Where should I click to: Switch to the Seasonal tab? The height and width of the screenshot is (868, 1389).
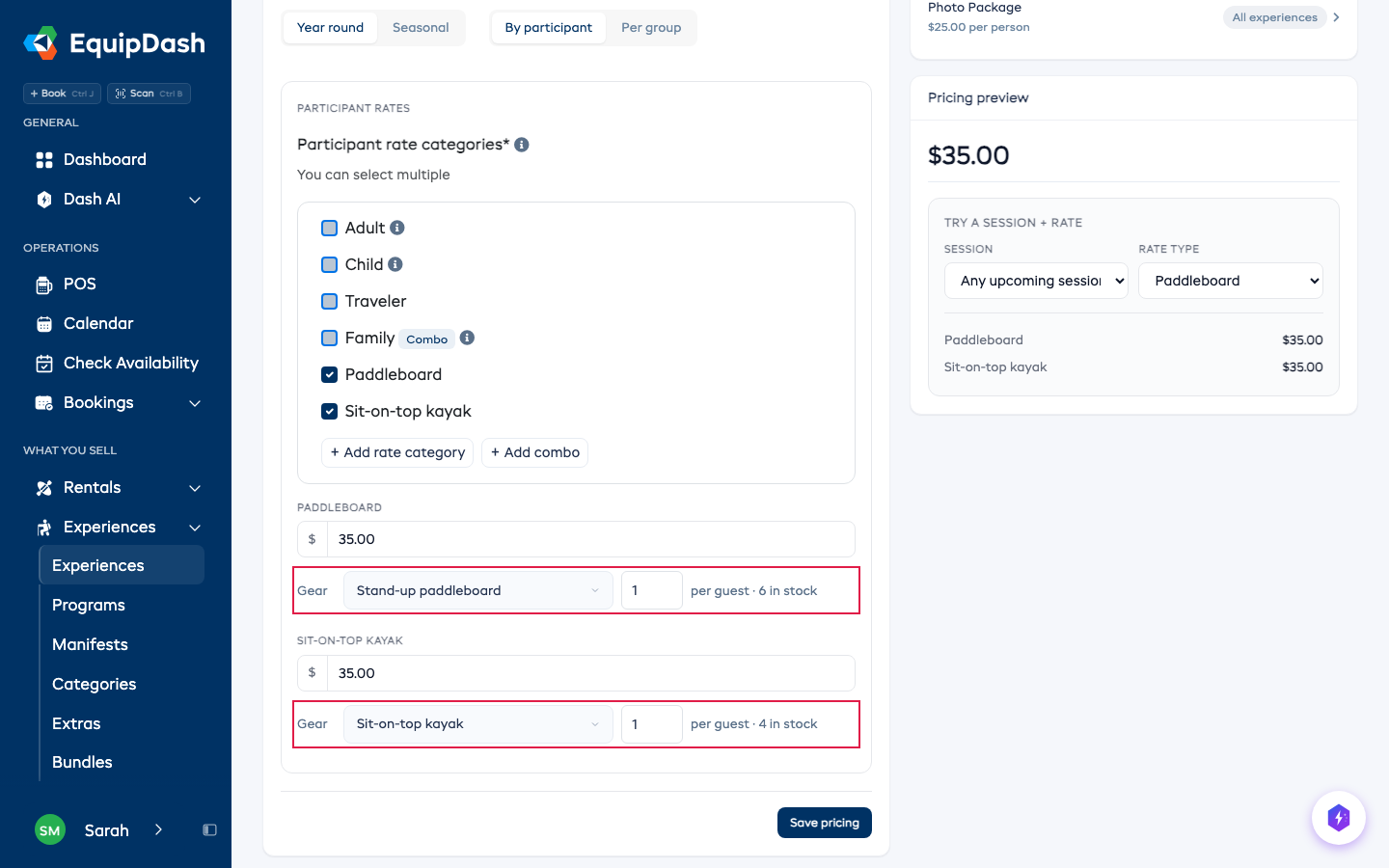point(421,28)
